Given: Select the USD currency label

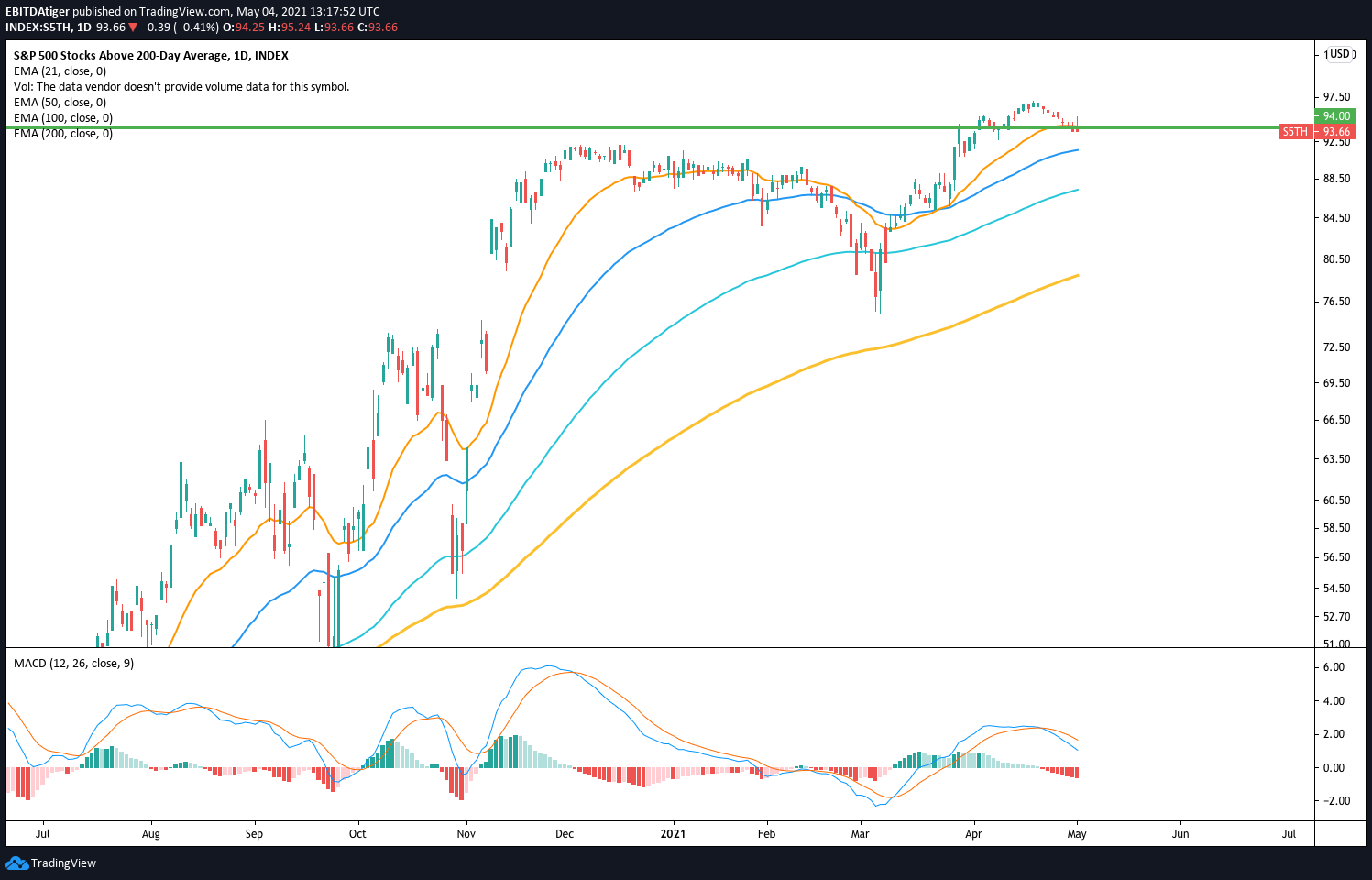Looking at the screenshot, I should (1341, 54).
